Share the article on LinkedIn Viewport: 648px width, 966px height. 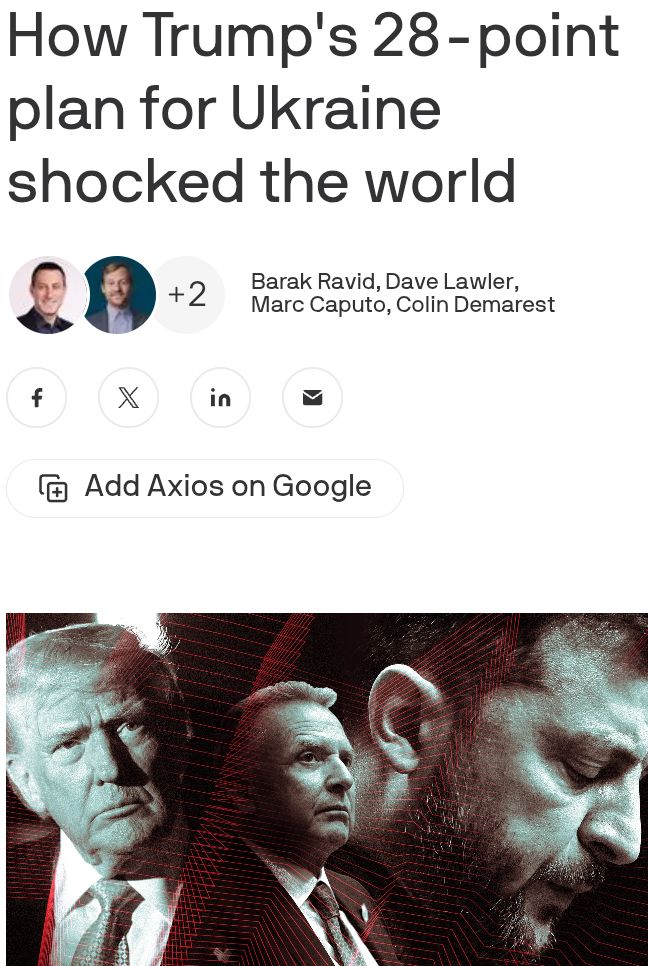pyautogui.click(x=221, y=397)
